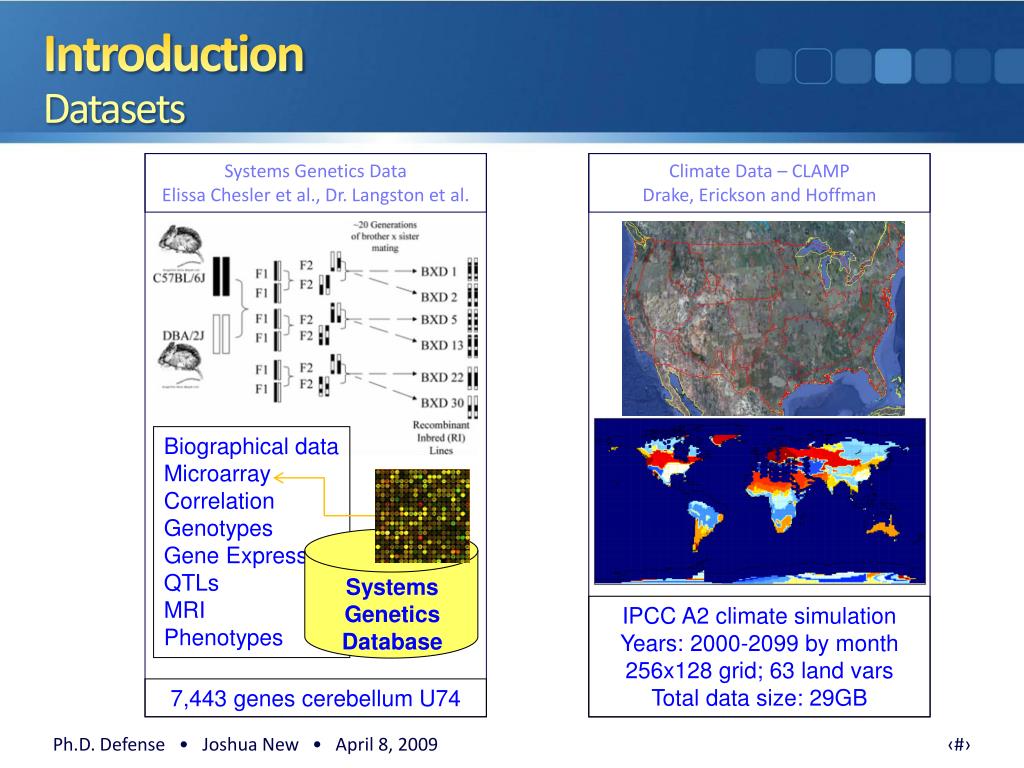
Task: Click the C57BL/6J mouse illustration
Action: pyautogui.click(x=182, y=246)
